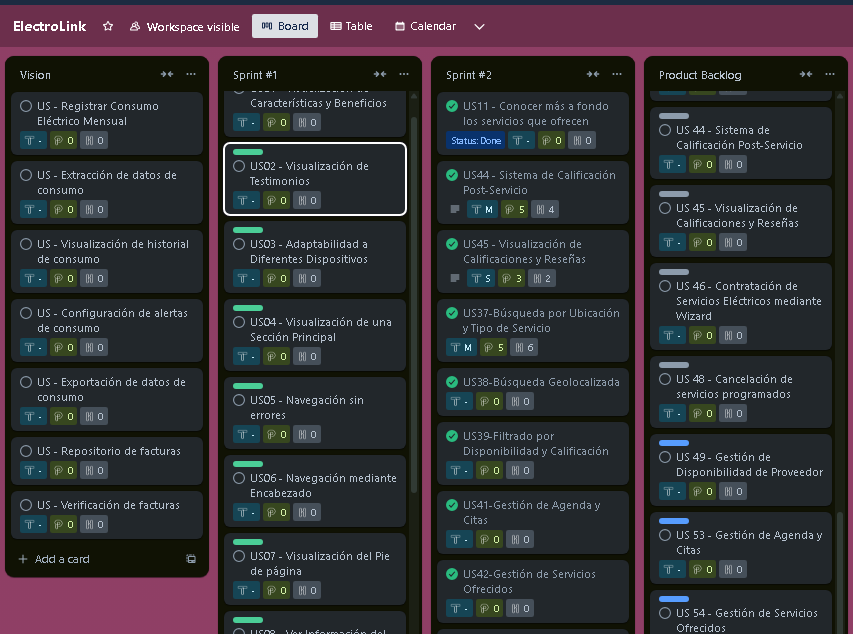Screen dimensions: 853x634
Task: Click the Sprint #2 list title
Action: [468, 75]
